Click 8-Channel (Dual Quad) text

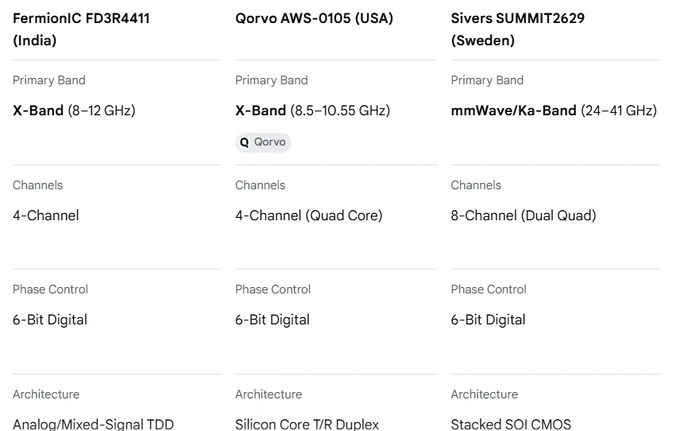click(x=523, y=216)
